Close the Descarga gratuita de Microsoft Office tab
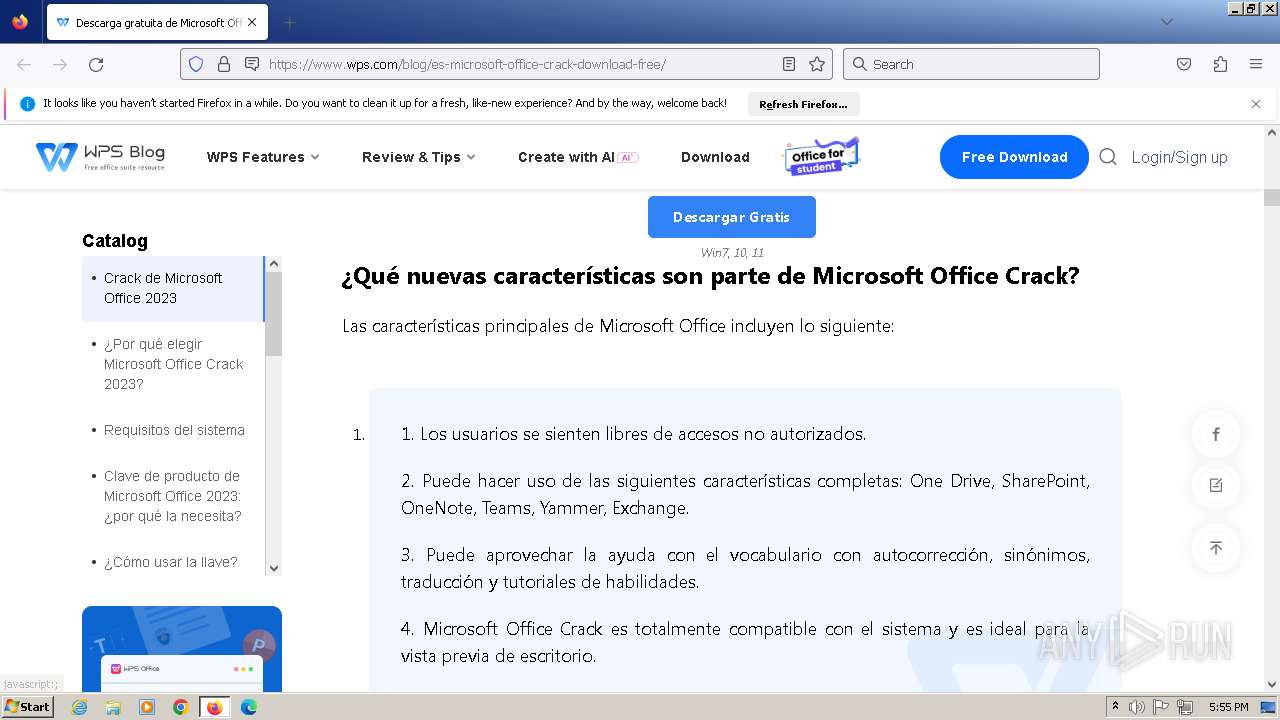 [252, 22]
